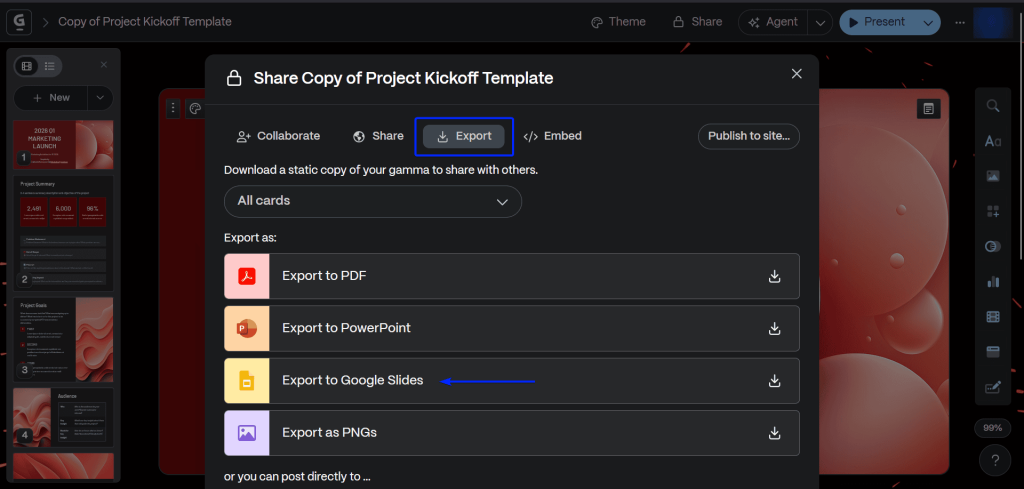
Task: Choose Export to Google Slides
Action: 352,381
